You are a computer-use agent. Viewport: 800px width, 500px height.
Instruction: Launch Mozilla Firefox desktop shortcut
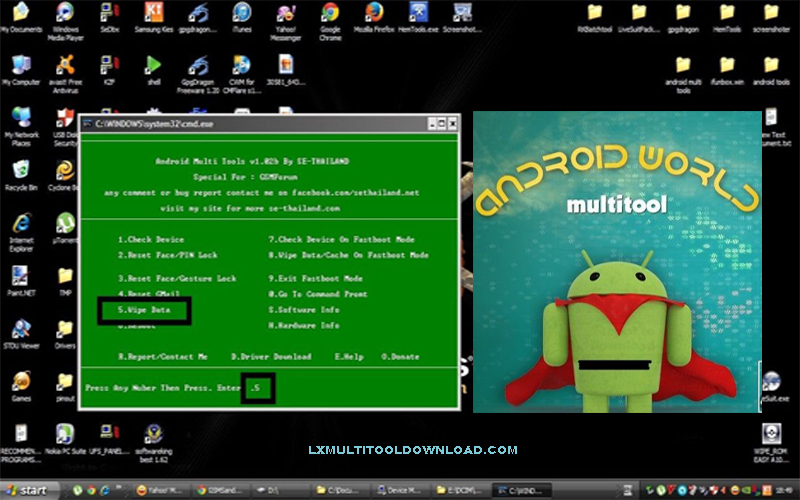[x=374, y=17]
